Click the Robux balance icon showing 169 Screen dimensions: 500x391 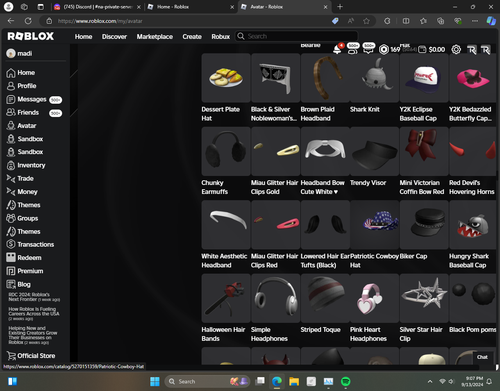pyautogui.click(x=384, y=50)
